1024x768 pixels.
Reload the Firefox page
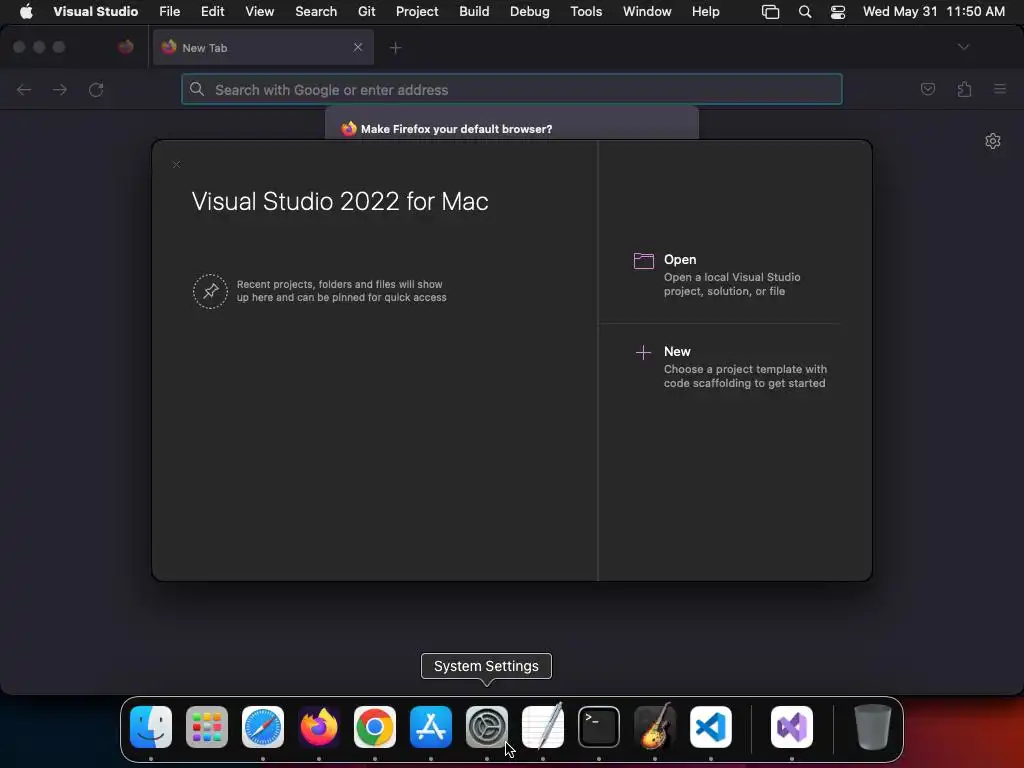coord(96,89)
